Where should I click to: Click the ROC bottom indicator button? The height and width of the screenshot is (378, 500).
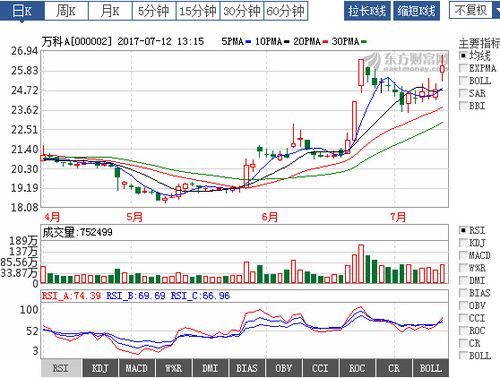tap(357, 368)
